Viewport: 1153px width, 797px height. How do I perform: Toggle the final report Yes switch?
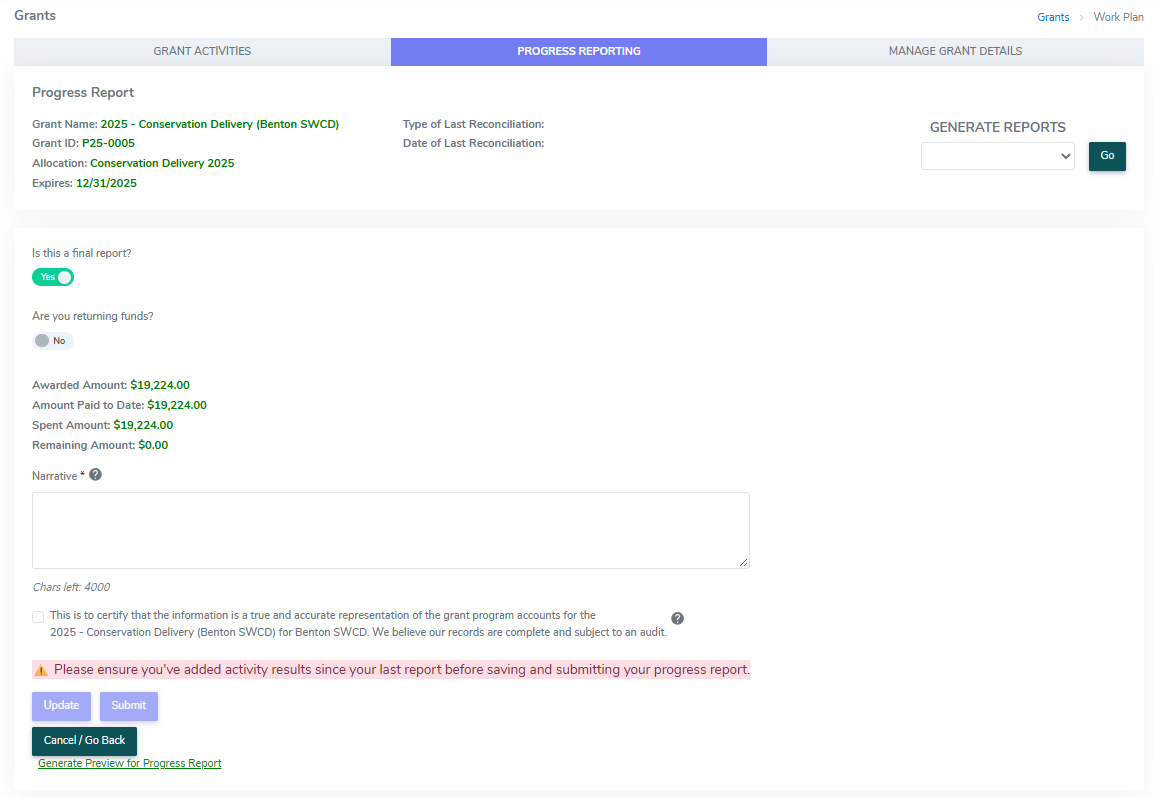pos(53,277)
